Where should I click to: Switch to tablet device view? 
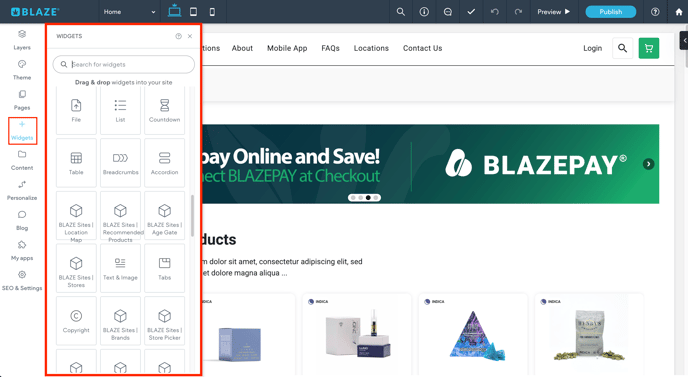tap(193, 12)
